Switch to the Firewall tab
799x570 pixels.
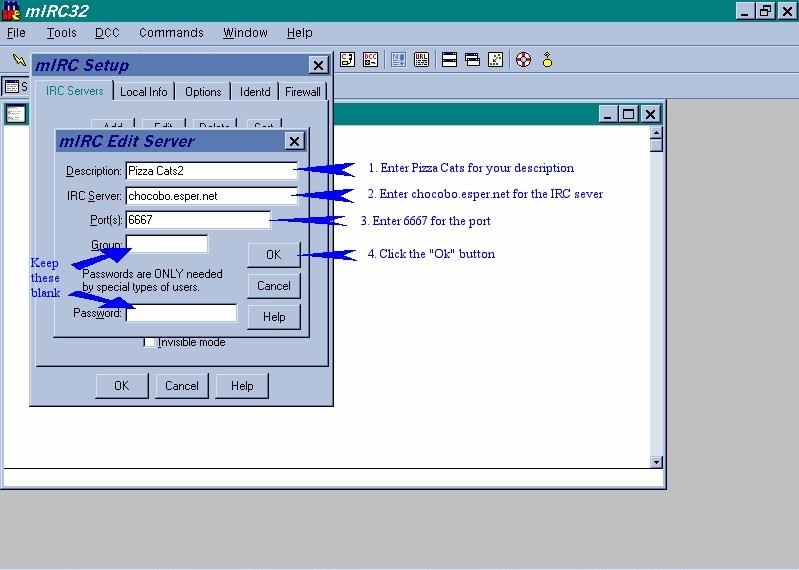click(x=303, y=92)
